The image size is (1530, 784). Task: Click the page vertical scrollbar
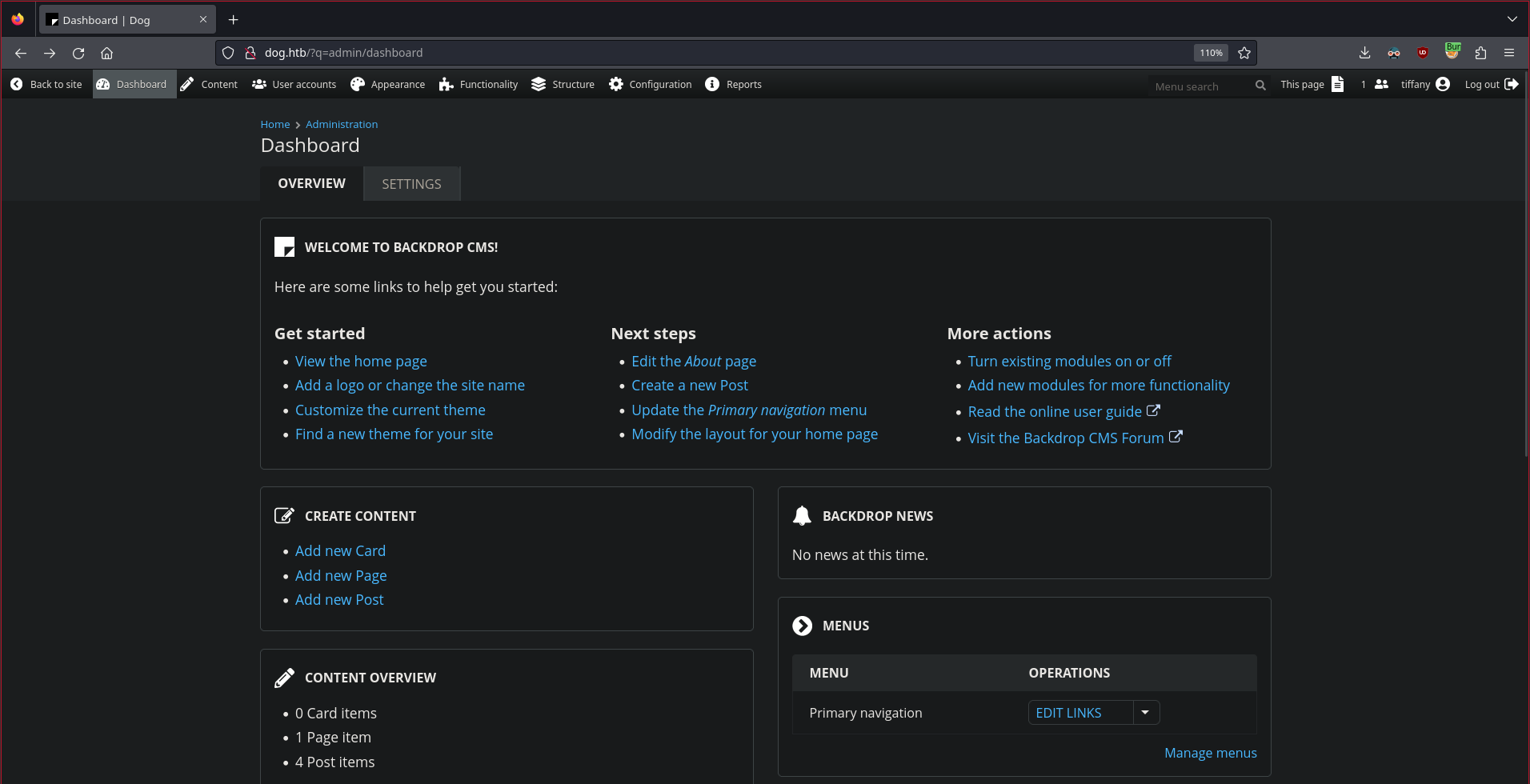point(1526,264)
